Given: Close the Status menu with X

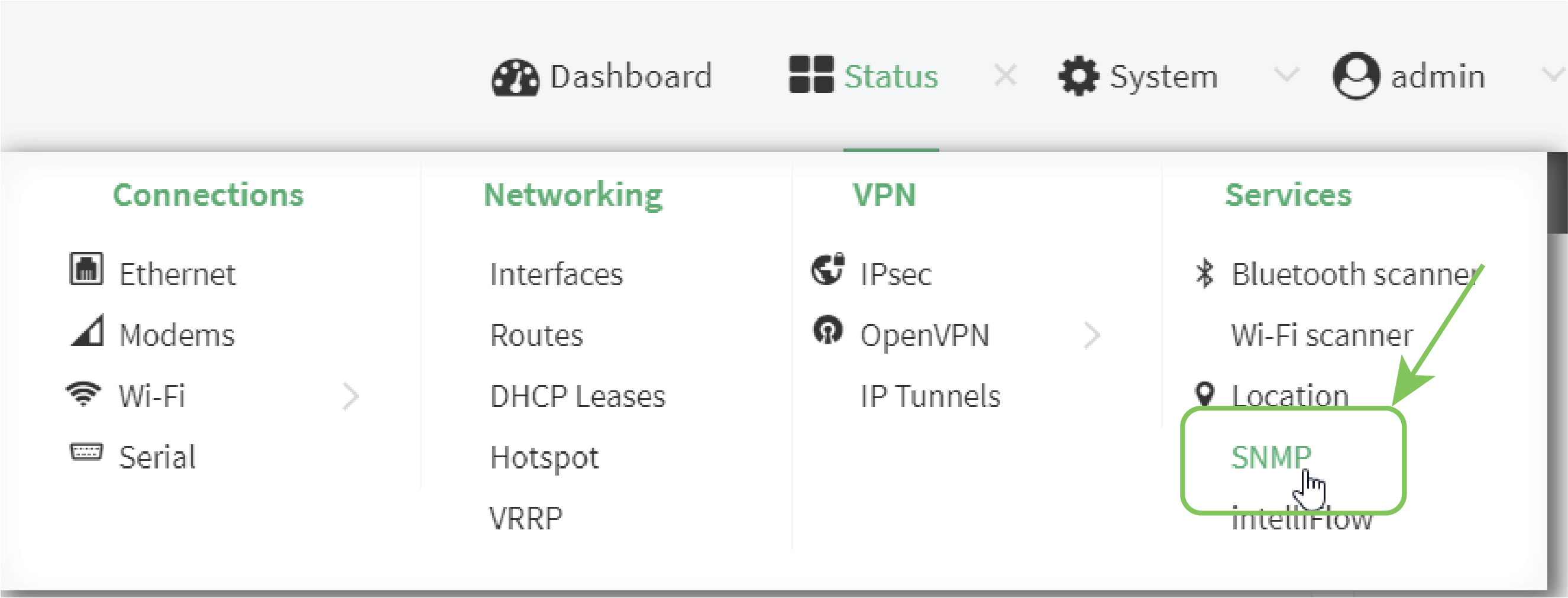Looking at the screenshot, I should click(1005, 76).
